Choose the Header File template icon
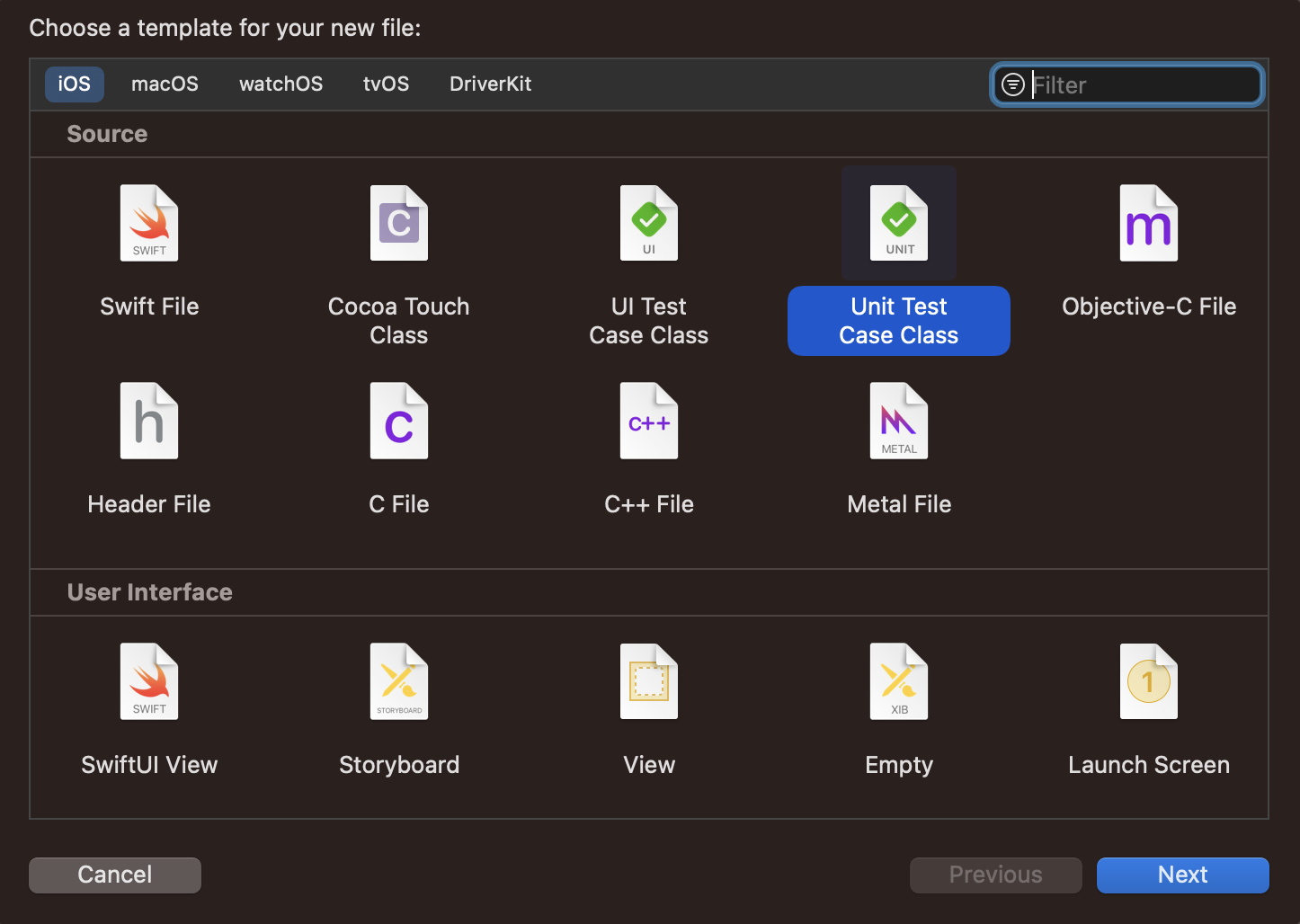This screenshot has height=924, width=1300. (149, 421)
